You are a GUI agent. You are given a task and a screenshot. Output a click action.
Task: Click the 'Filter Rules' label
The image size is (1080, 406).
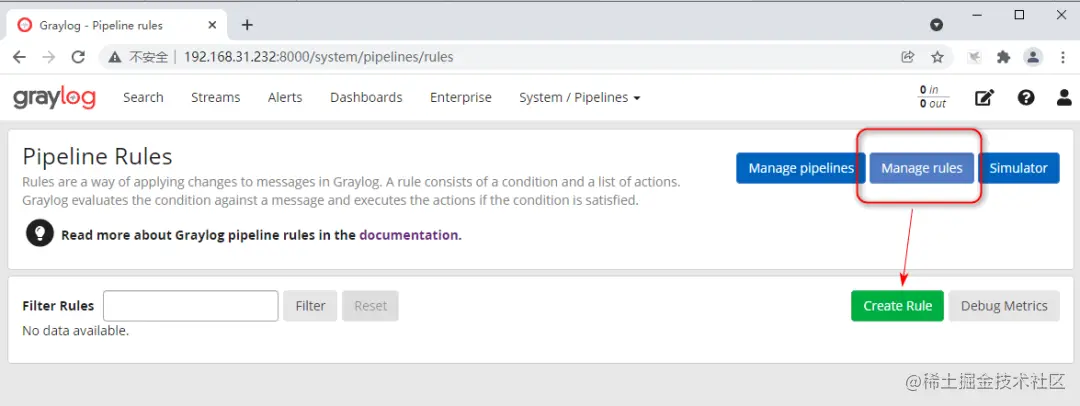[59, 306]
